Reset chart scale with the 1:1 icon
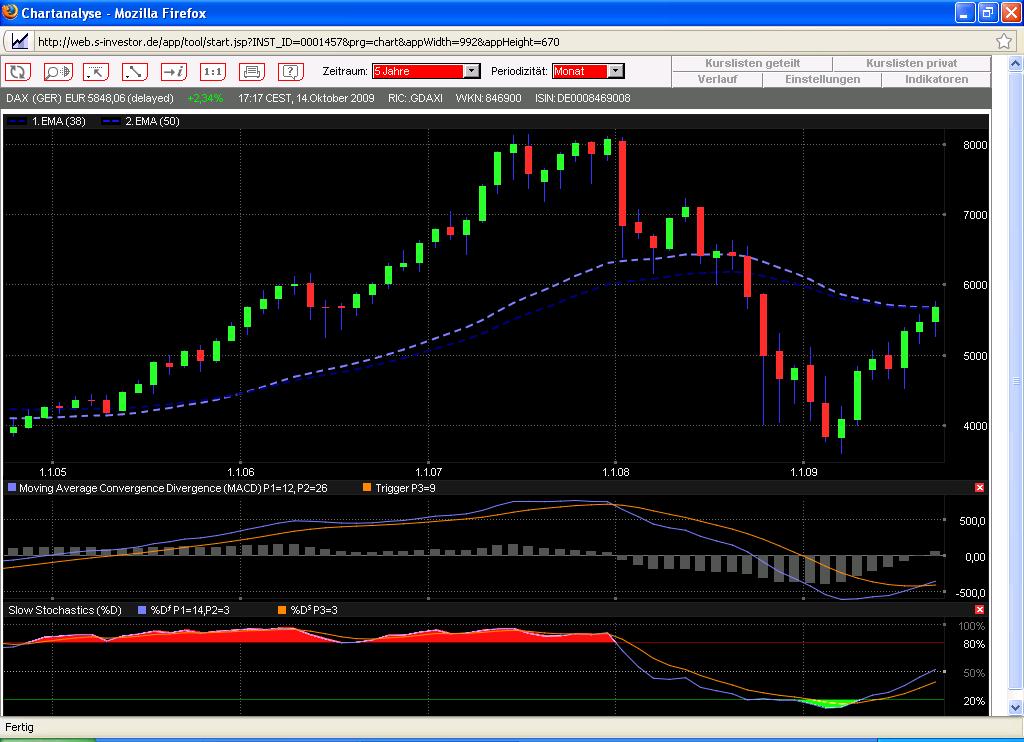The height and width of the screenshot is (742, 1024). (x=213, y=72)
